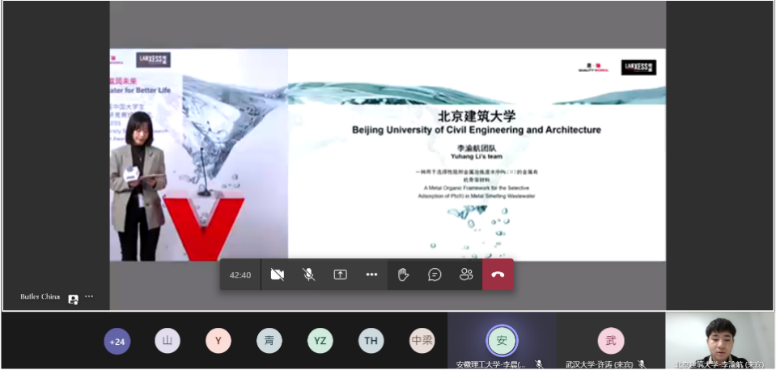Expand the +24 additional participants
The height and width of the screenshot is (370, 776).
pyautogui.click(x=117, y=341)
